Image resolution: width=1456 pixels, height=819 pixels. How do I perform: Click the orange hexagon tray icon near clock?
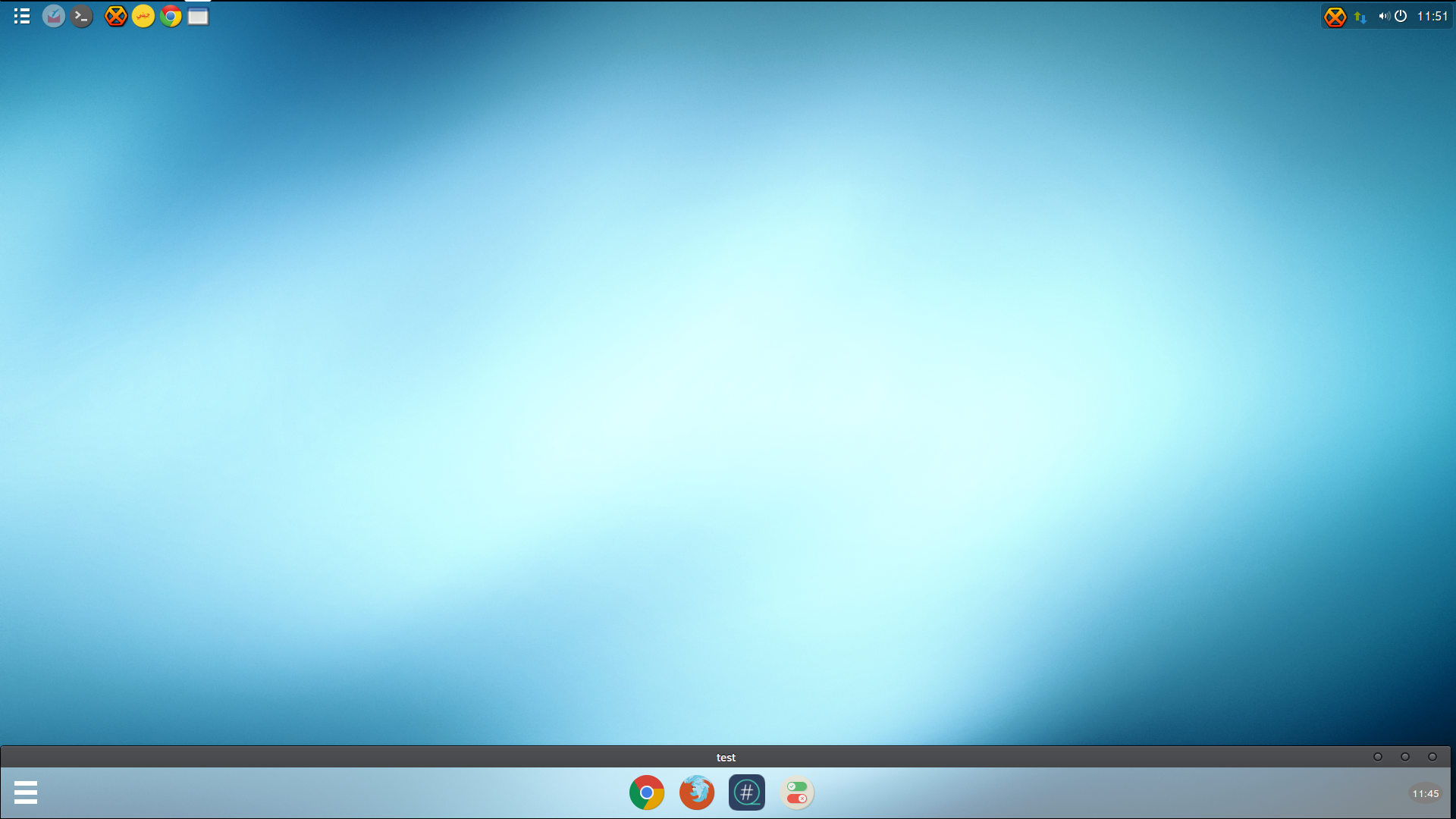click(x=1335, y=17)
